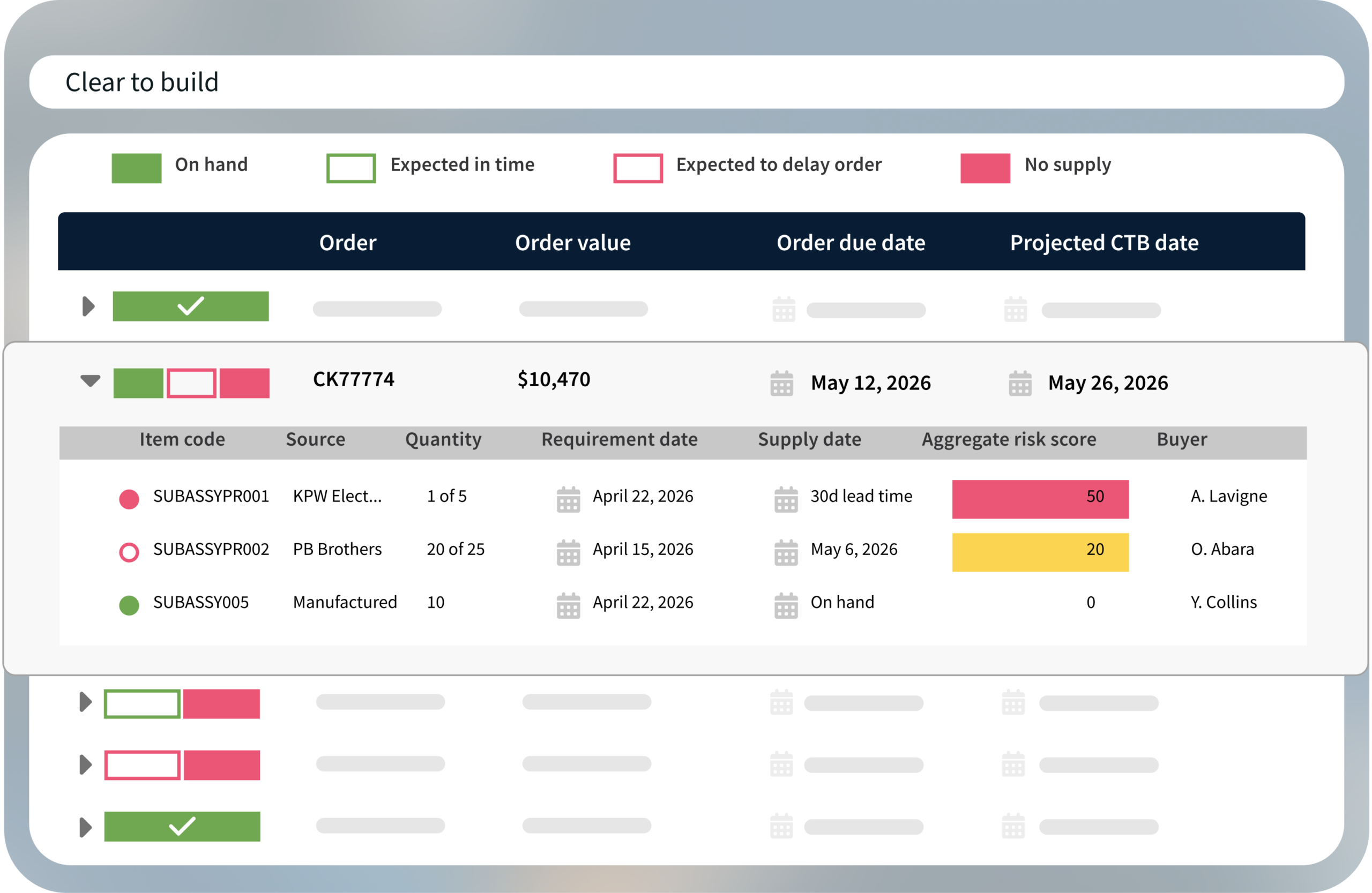Screen dimensions: 1372x893
Task: Sort by the Order value column header
Action: click(x=572, y=243)
